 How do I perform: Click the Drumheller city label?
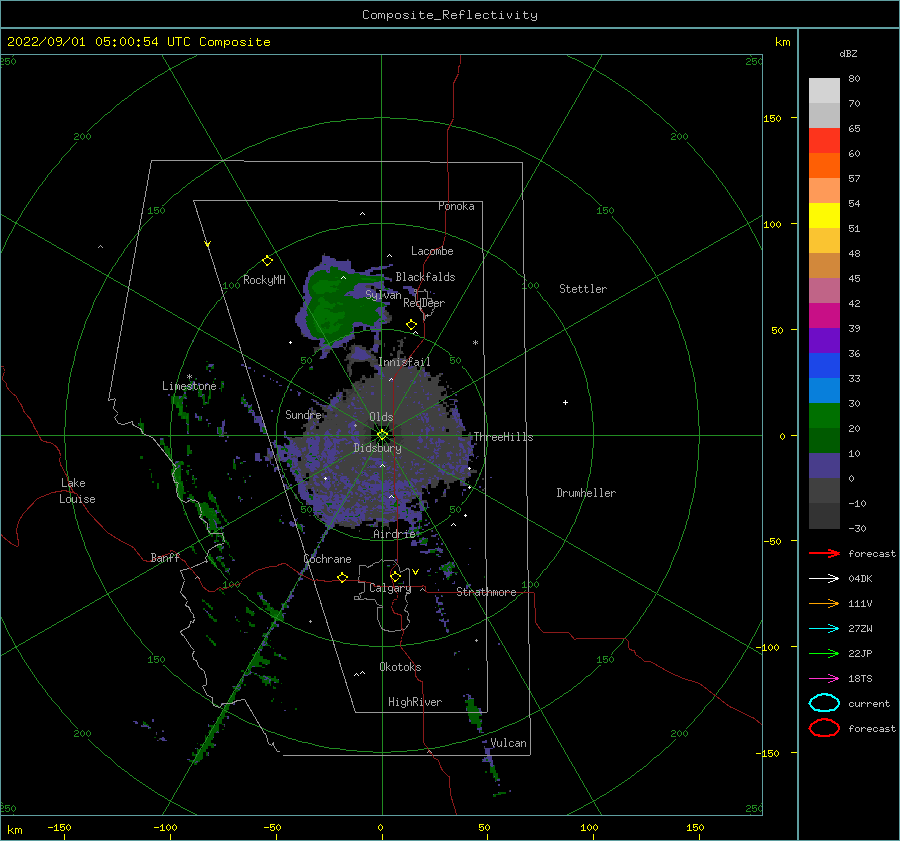point(586,493)
